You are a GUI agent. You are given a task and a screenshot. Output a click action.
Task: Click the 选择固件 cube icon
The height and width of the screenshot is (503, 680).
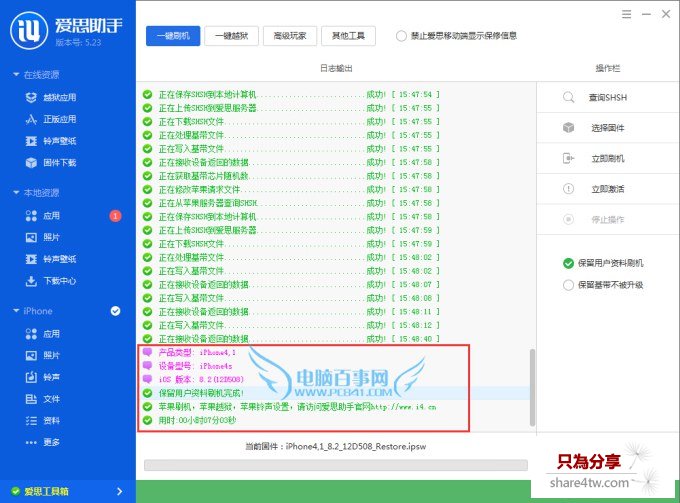point(569,127)
